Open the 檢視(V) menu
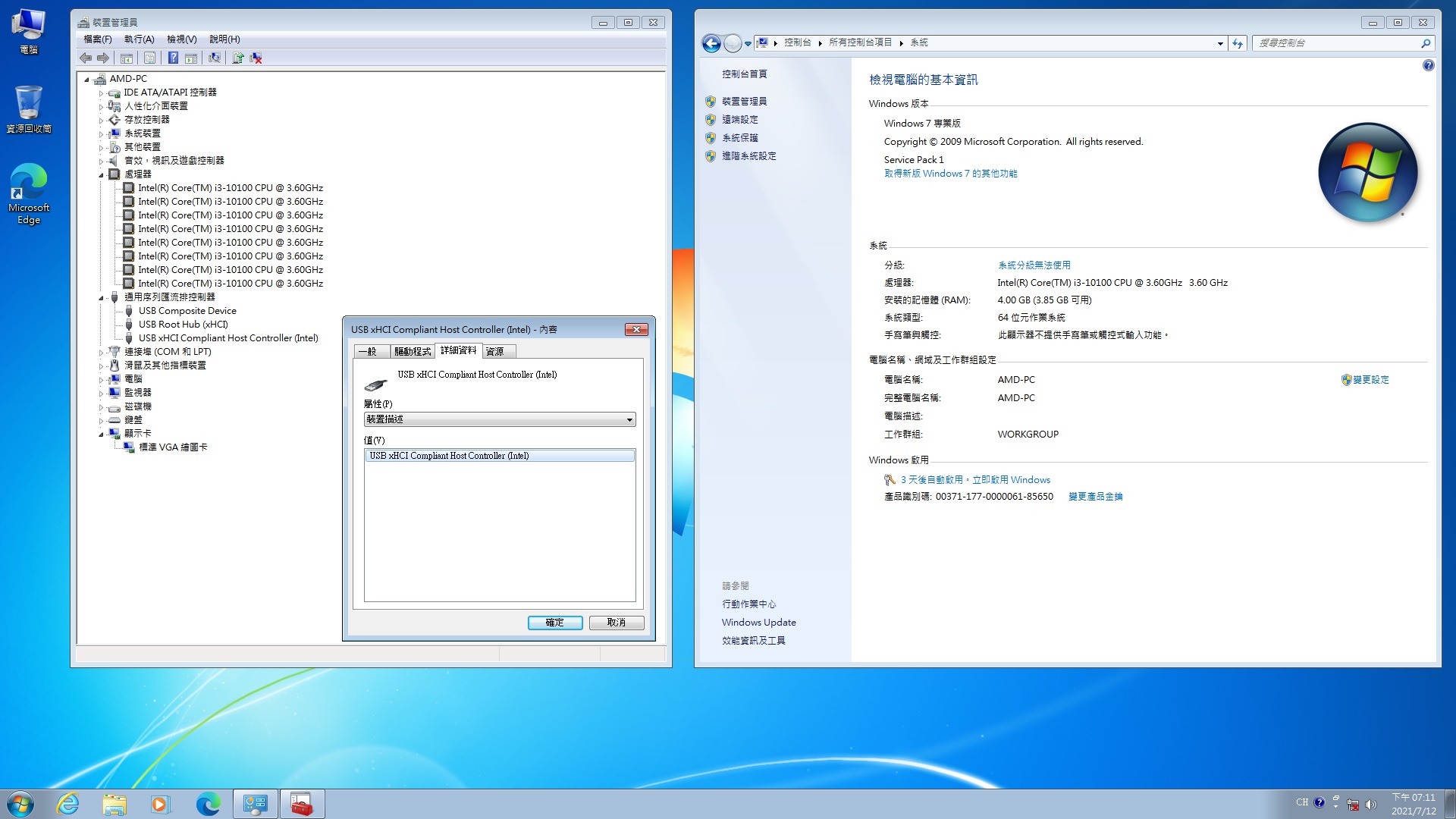The width and height of the screenshot is (1456, 819). coord(181,39)
